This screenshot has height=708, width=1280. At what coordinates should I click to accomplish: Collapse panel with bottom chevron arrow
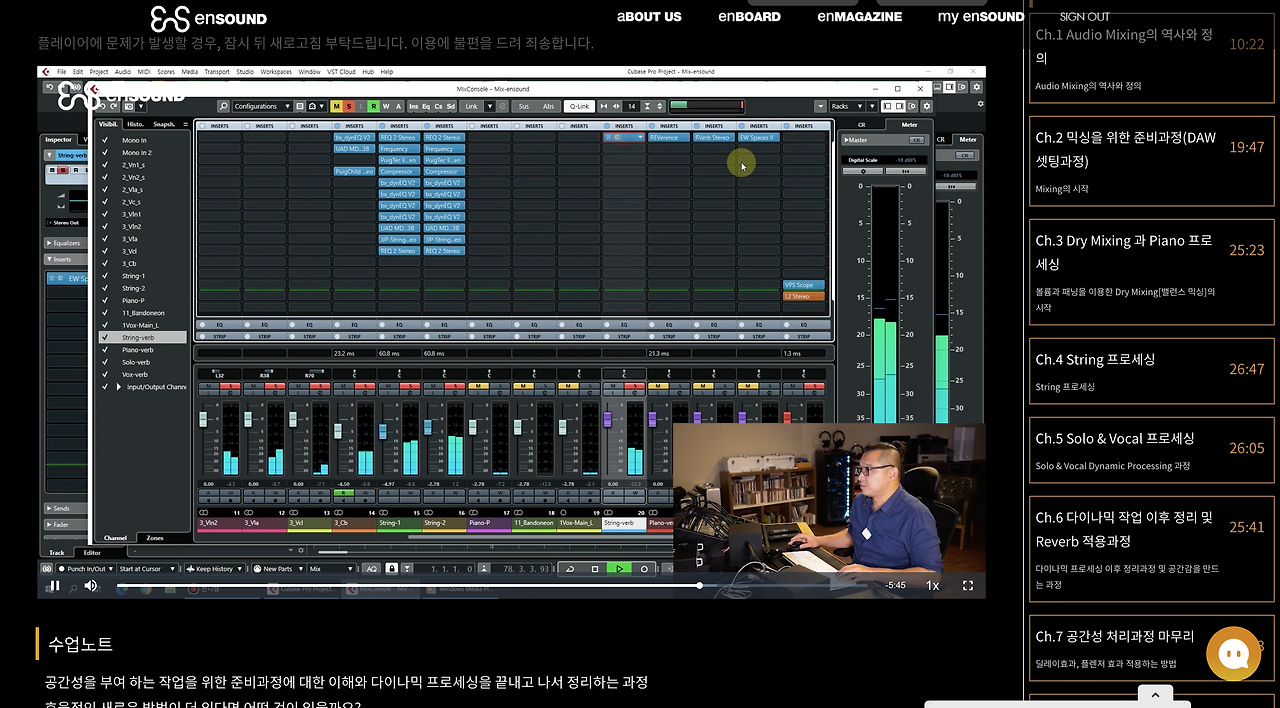pyautogui.click(x=1155, y=694)
